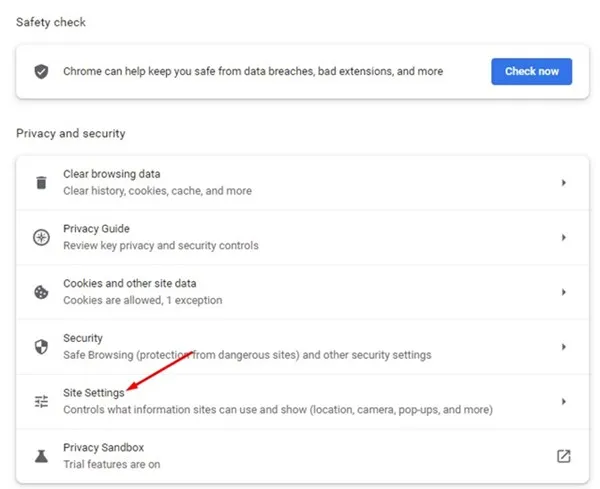
Task: Click the Security row title
Action: coord(83,338)
